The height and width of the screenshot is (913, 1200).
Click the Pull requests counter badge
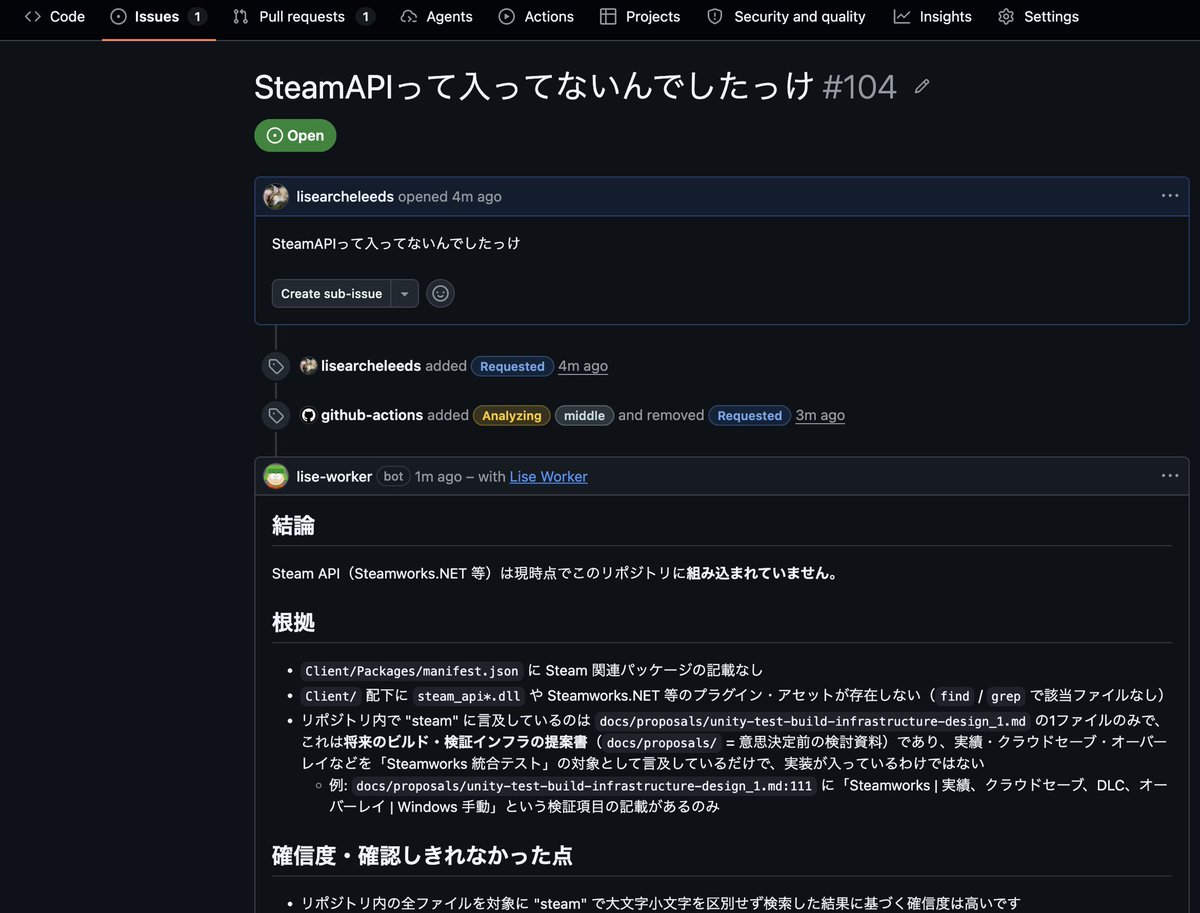(365, 17)
